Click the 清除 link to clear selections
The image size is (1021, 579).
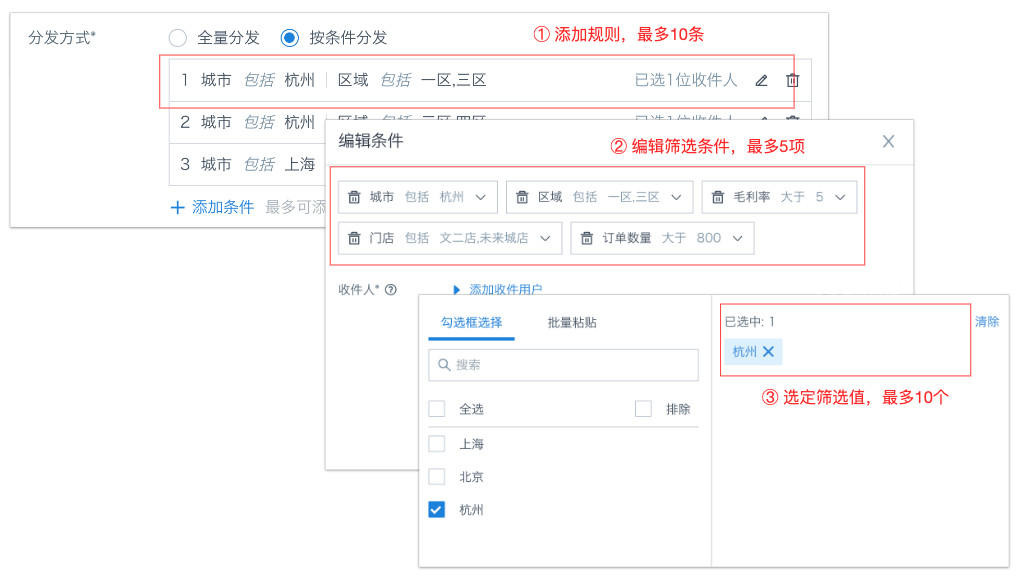pos(986,322)
